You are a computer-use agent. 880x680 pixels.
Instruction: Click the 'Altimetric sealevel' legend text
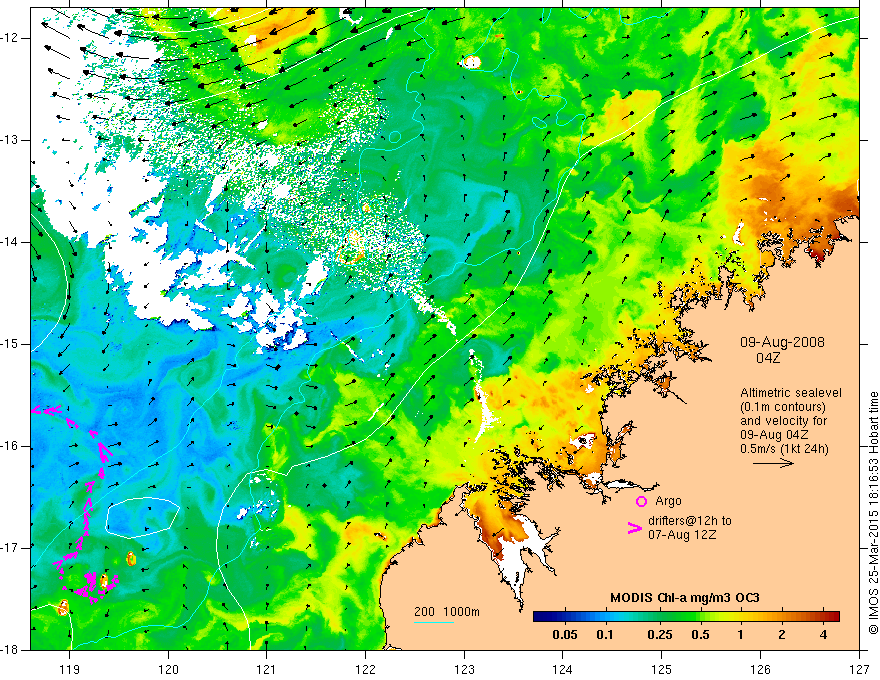[x=791, y=393]
